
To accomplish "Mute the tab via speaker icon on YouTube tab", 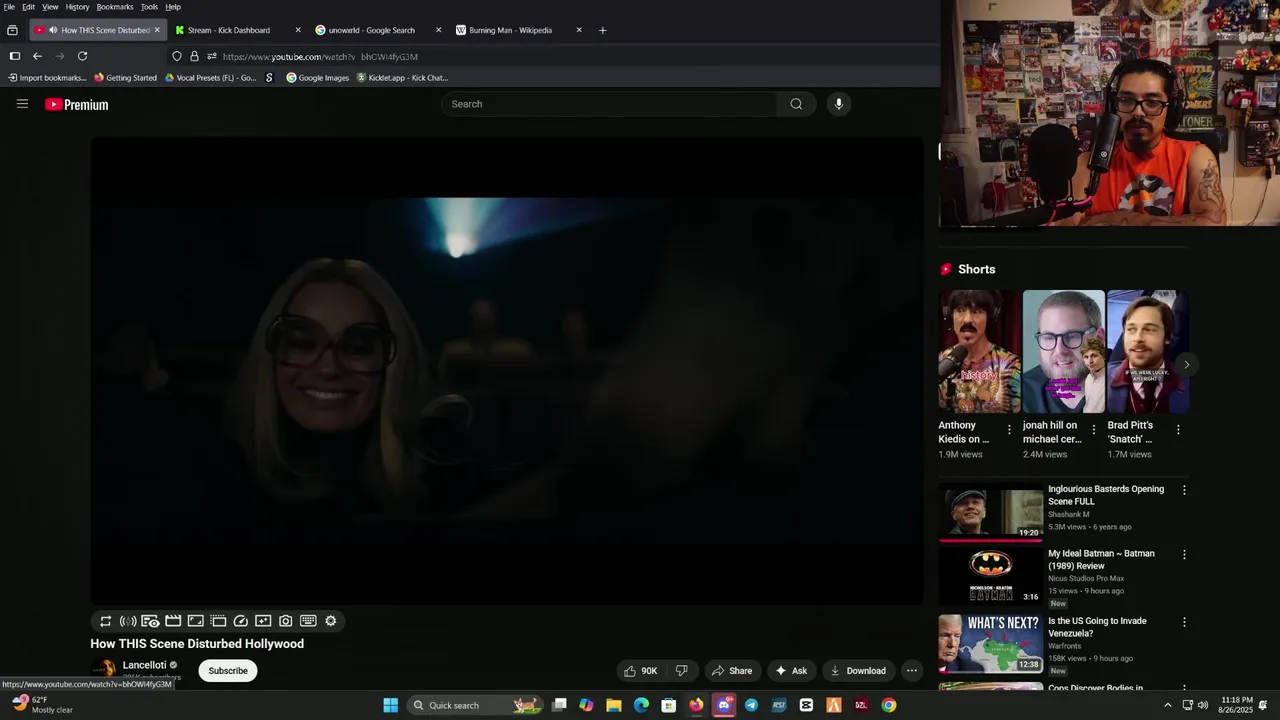I will click(53, 30).
